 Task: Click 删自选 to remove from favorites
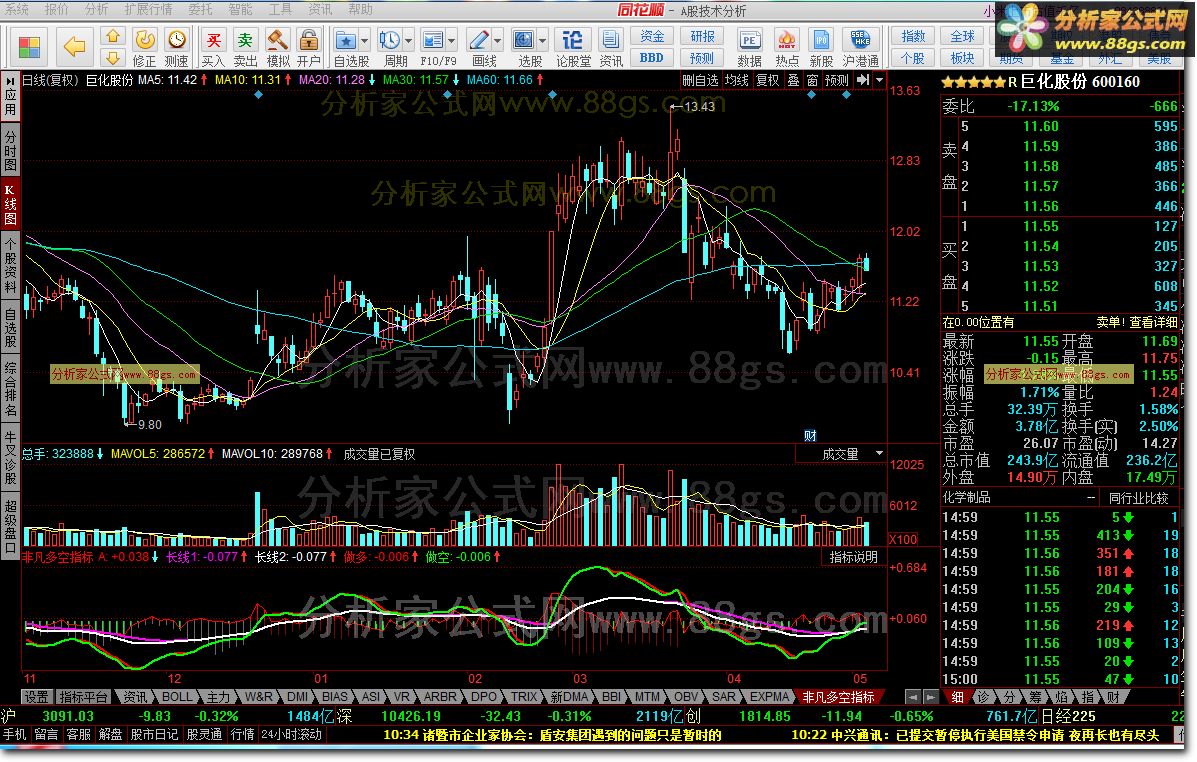point(700,80)
